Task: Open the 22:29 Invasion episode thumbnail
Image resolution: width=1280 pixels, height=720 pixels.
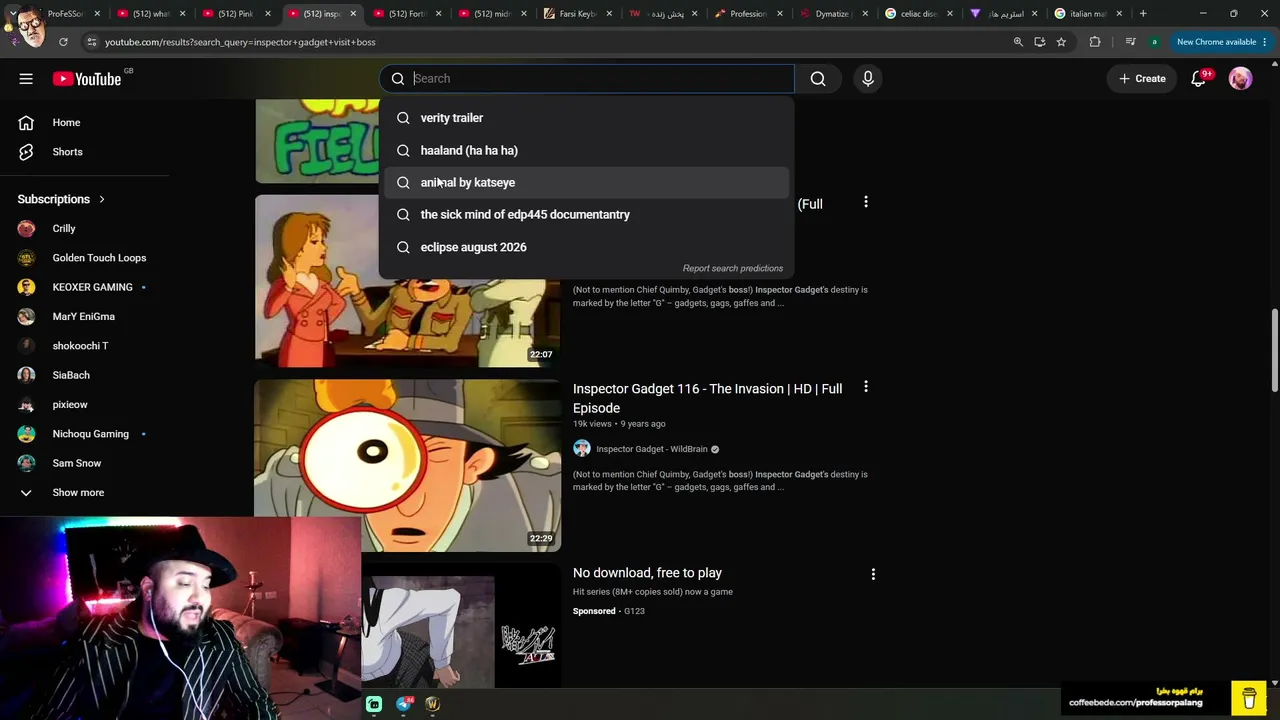Action: point(408,465)
